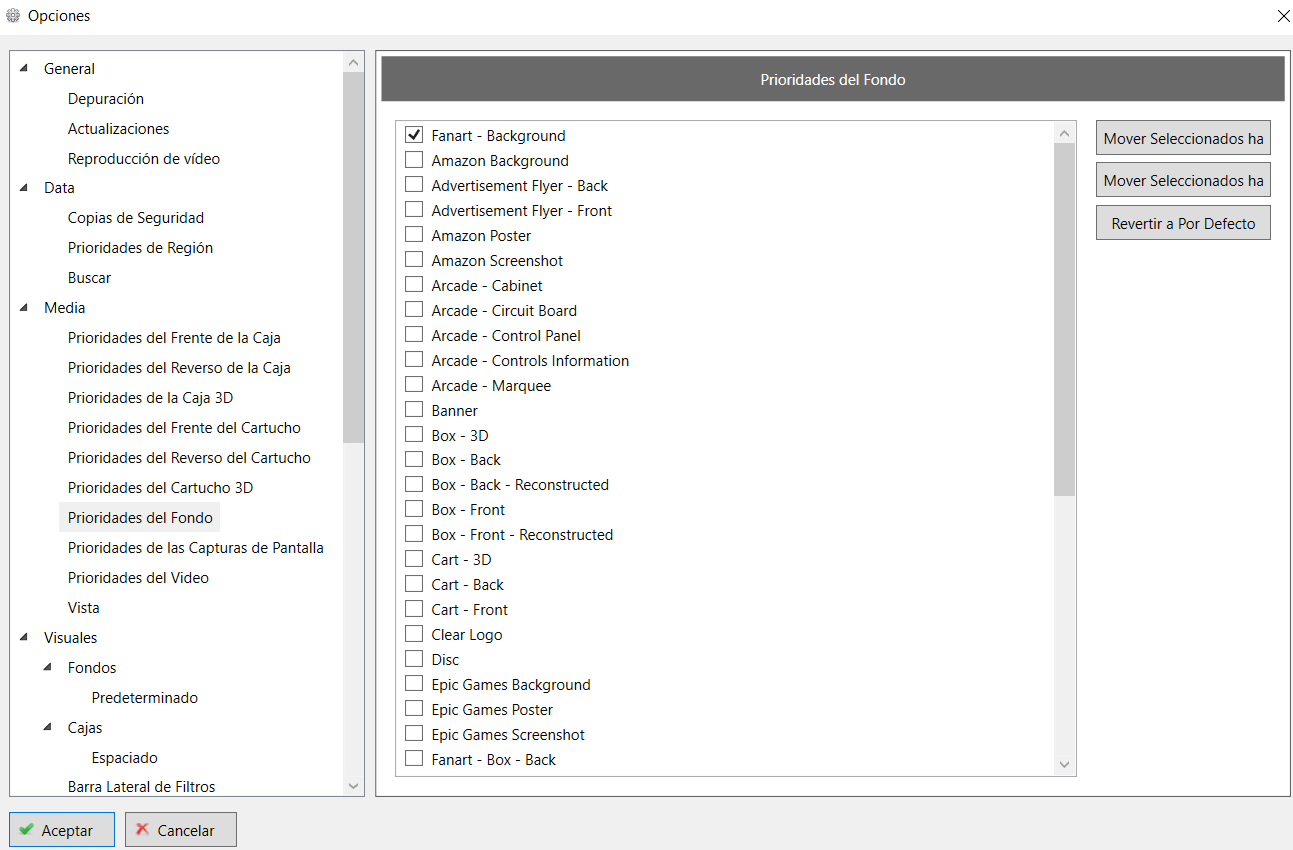Select Espaciado under Cajas

124,758
